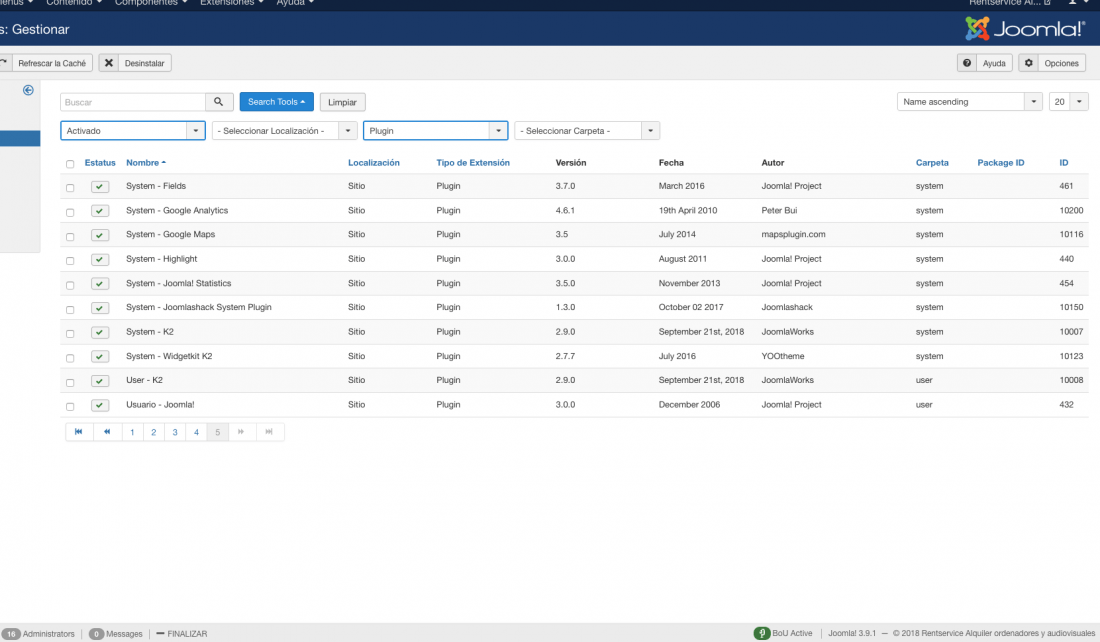The width and height of the screenshot is (1100, 642).
Task: Select checkbox for System - Fields row
Action: tap(70, 188)
